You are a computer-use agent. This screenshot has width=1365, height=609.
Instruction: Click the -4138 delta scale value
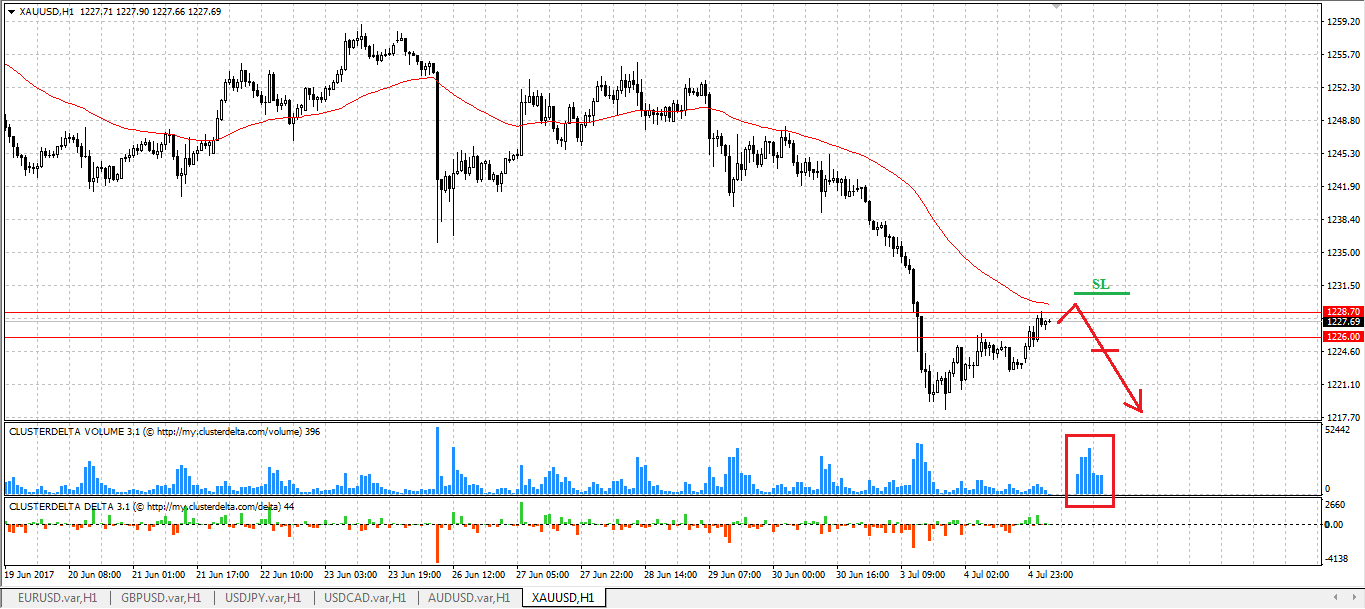[x=1338, y=560]
